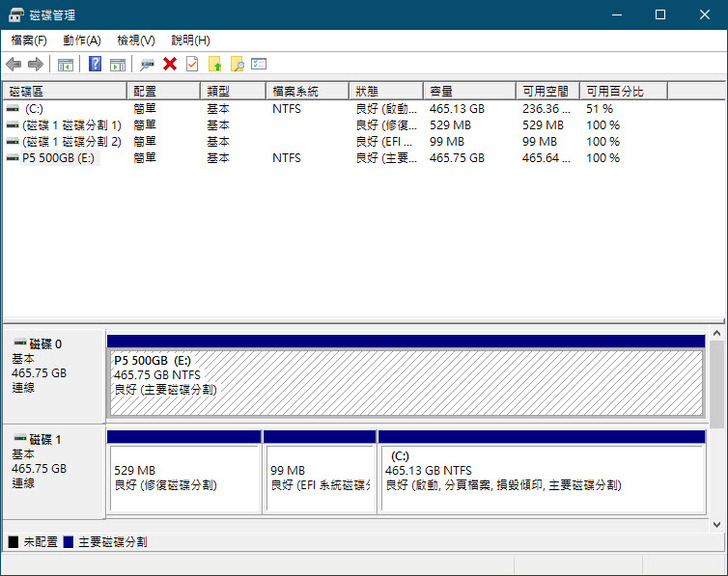Viewport: 728px width, 576px height.
Task: Open the 檢視(V) menu
Action: pos(136,40)
